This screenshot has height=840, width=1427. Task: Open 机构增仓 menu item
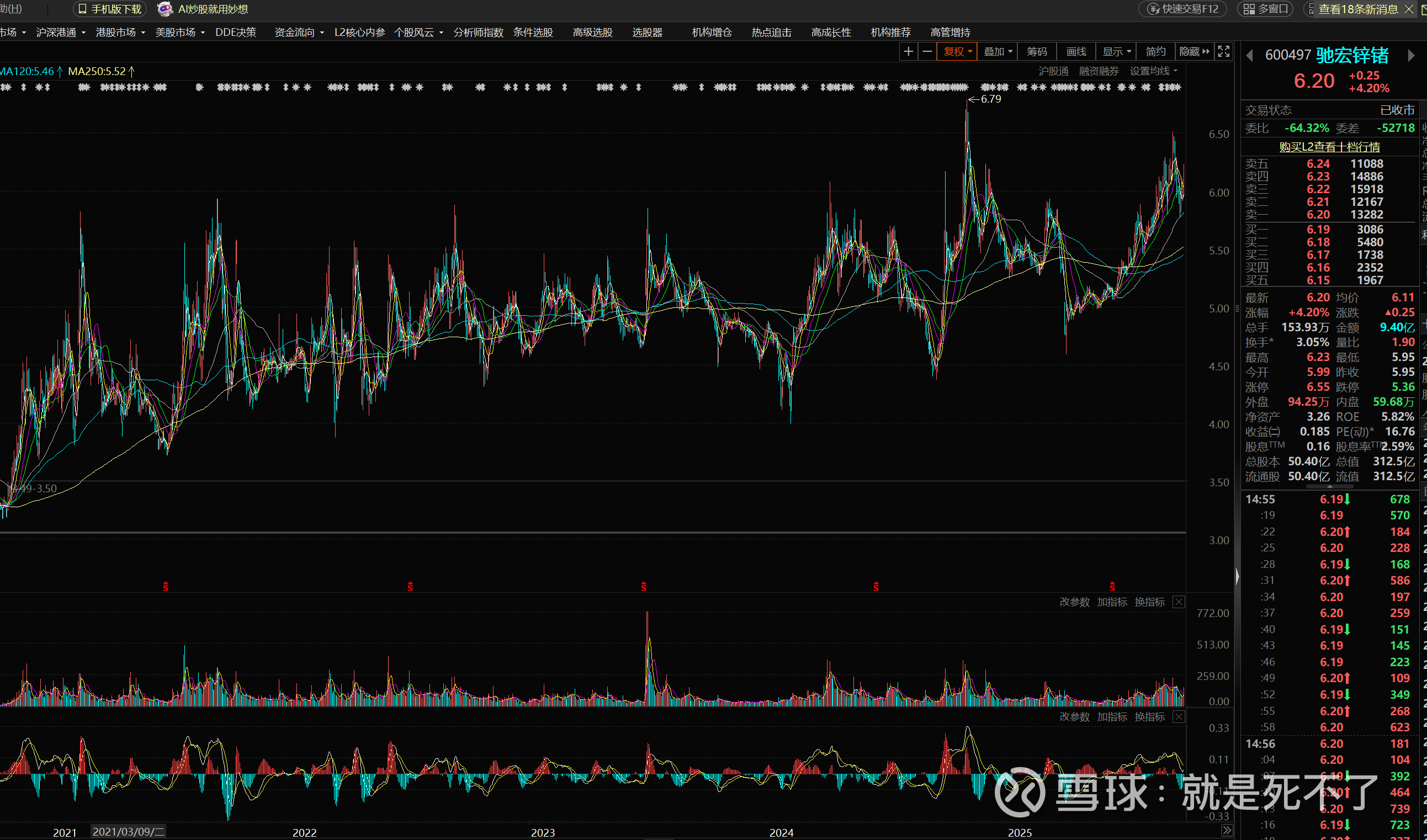coord(711,32)
